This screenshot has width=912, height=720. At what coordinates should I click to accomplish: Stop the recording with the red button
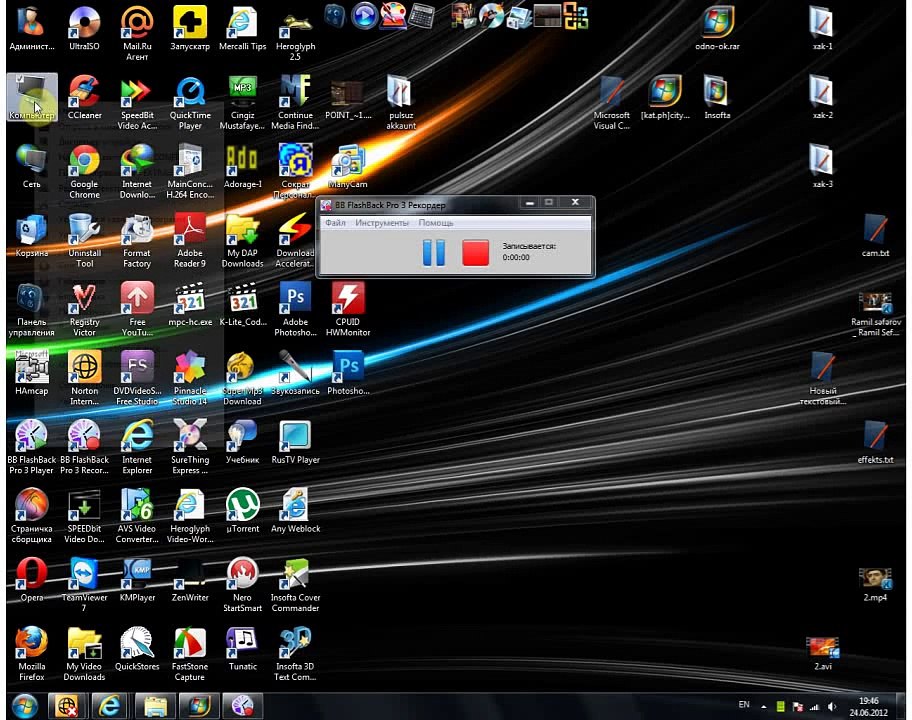(x=475, y=253)
